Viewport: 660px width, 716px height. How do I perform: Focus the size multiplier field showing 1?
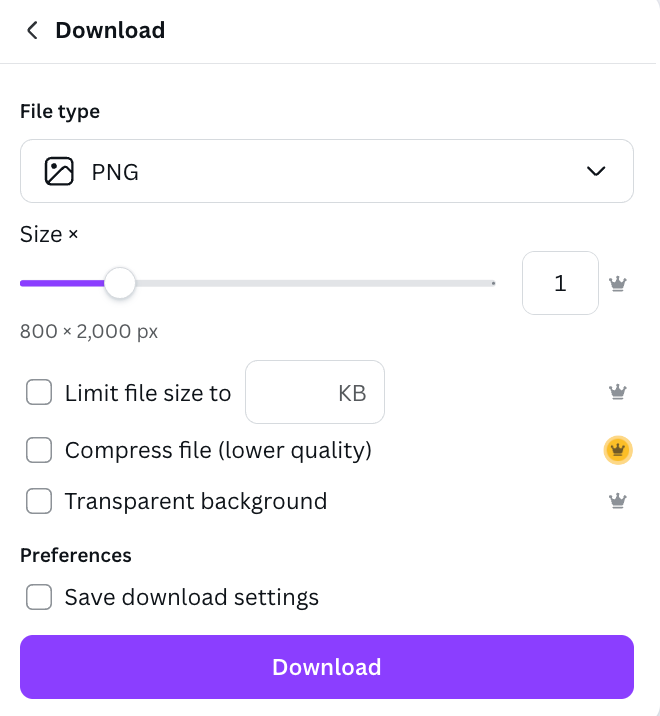click(560, 284)
